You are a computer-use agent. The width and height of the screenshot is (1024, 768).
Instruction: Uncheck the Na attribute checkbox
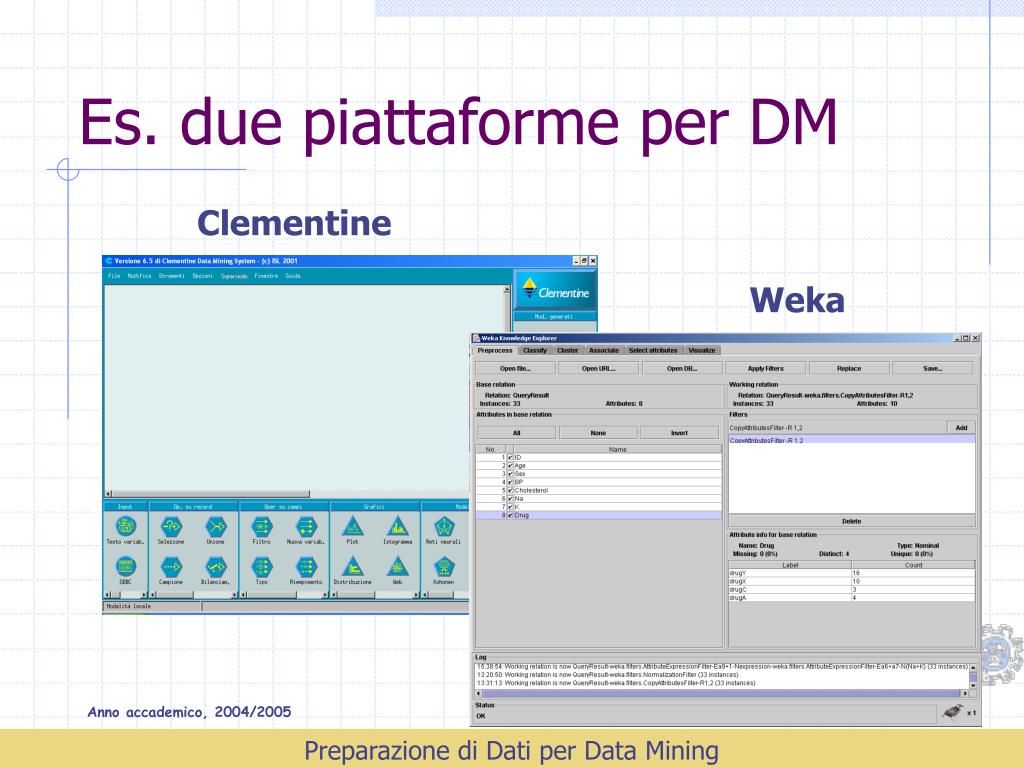click(511, 498)
